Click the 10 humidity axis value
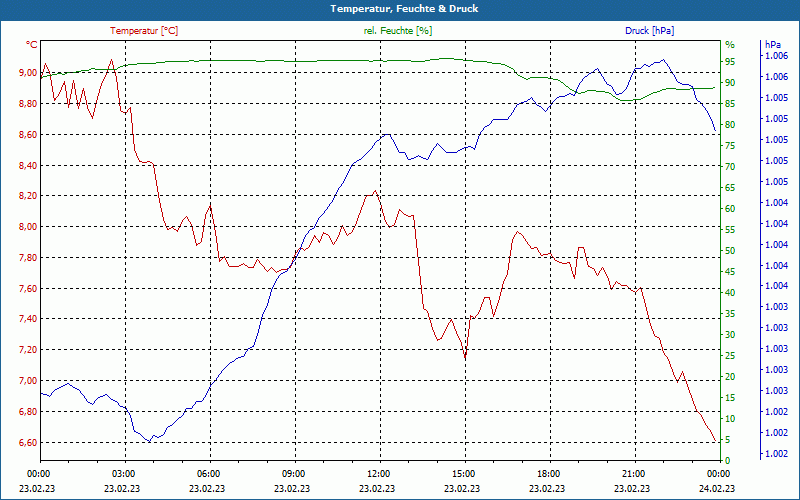 730,418
